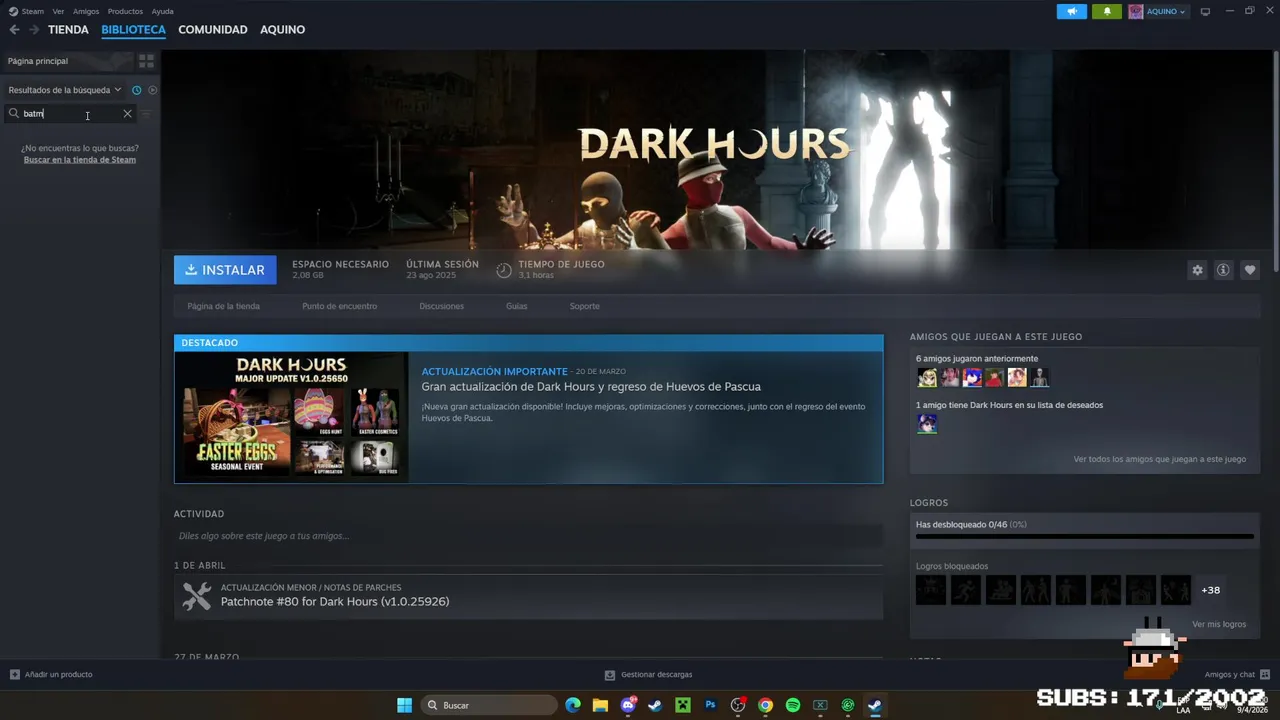
Task: Open Patchnote #80 for Dark Hours entry
Action: pos(334,602)
